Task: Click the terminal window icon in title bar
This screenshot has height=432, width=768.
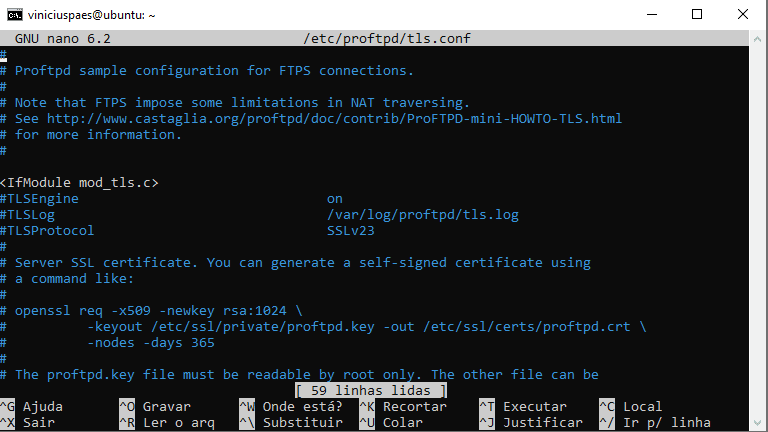Action: coord(15,15)
